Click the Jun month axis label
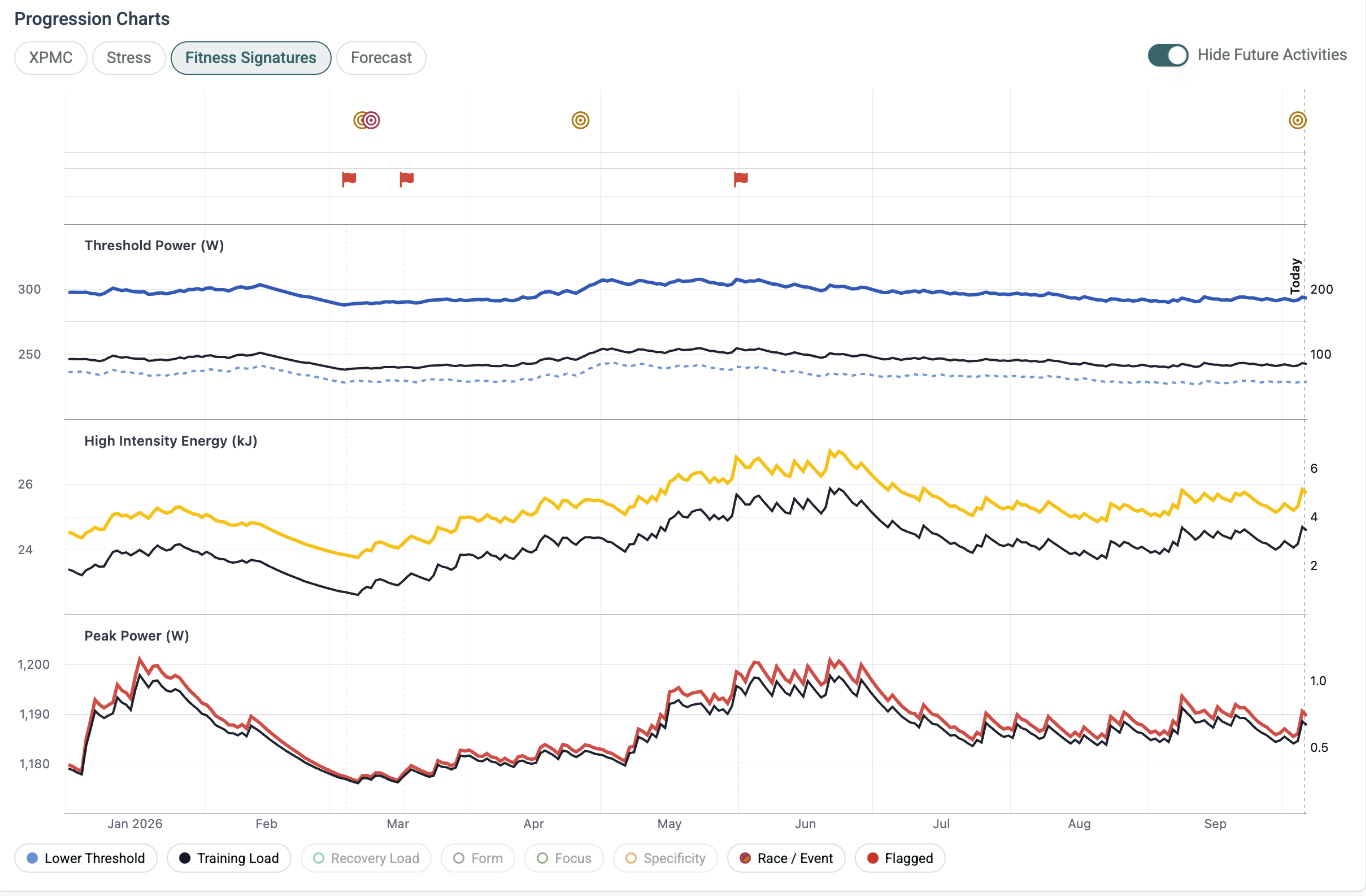Image resolution: width=1366 pixels, height=896 pixels. click(805, 824)
